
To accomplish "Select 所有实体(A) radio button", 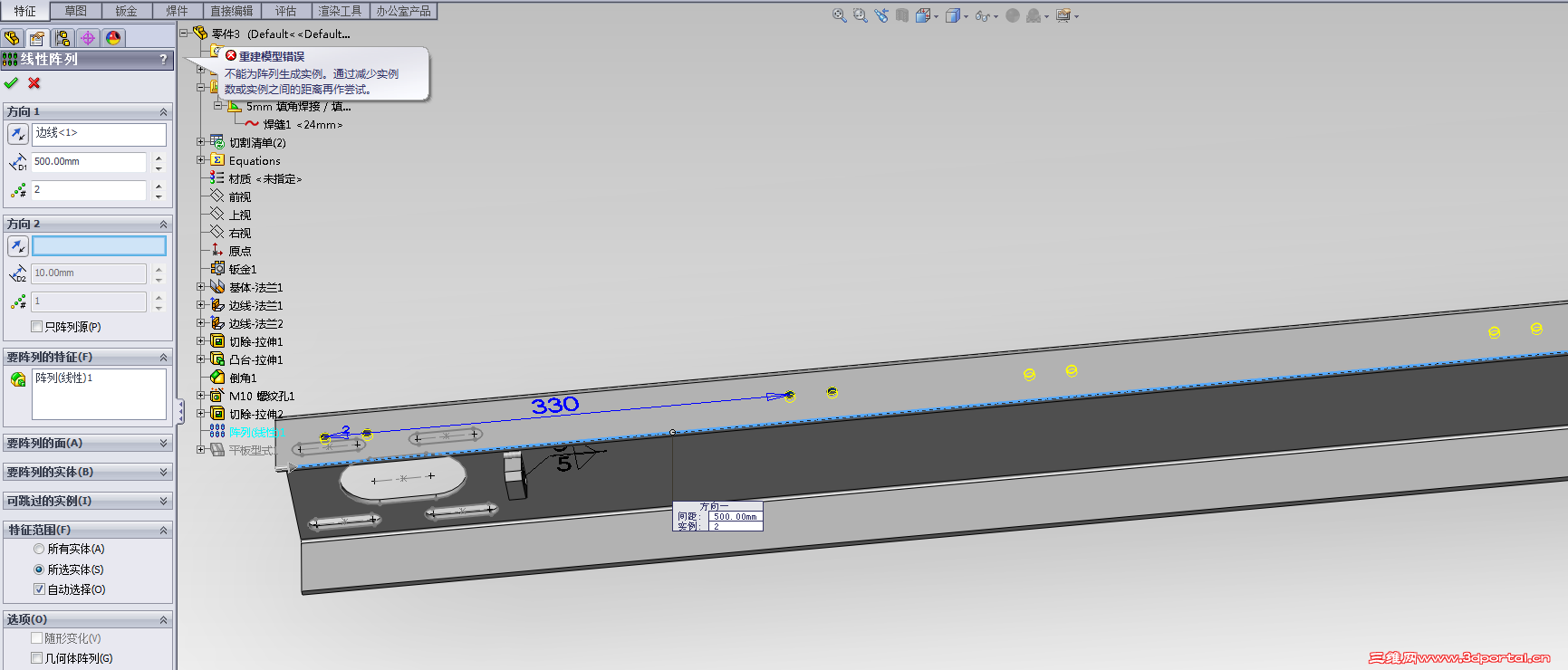I will pos(39,549).
